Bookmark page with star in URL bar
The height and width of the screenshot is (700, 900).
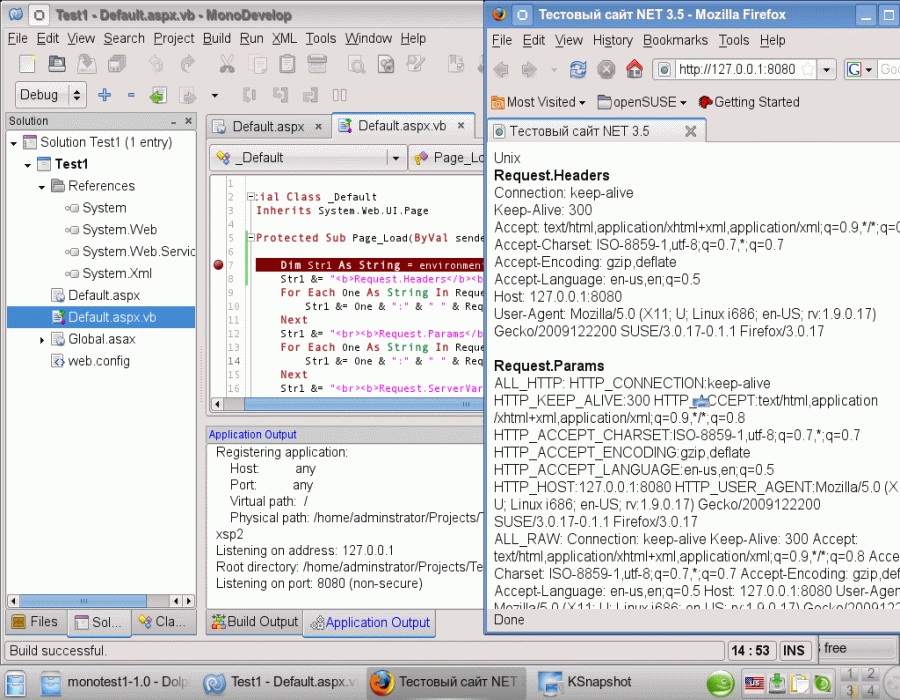tap(808, 70)
